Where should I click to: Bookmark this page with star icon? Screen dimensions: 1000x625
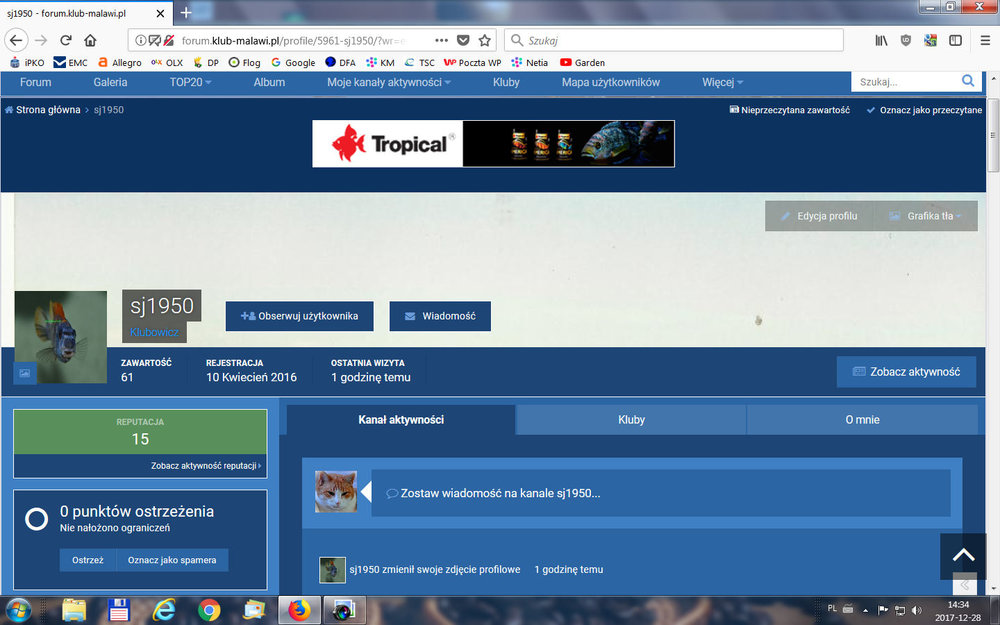click(485, 40)
